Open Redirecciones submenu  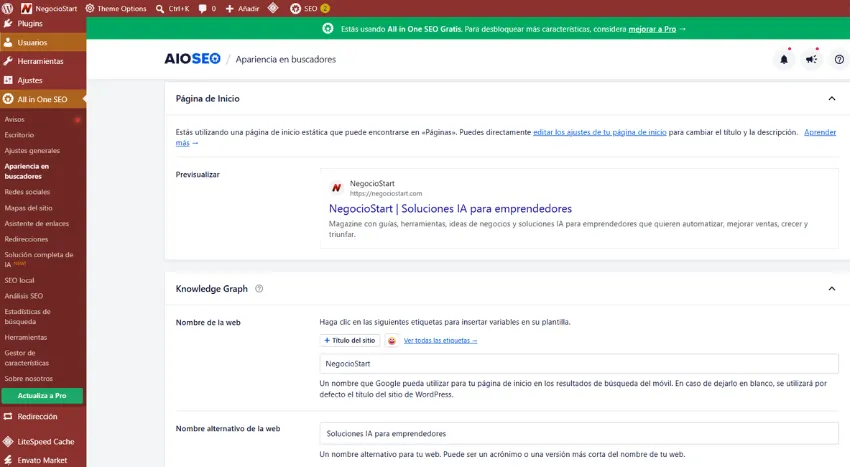pyautogui.click(x=26, y=239)
